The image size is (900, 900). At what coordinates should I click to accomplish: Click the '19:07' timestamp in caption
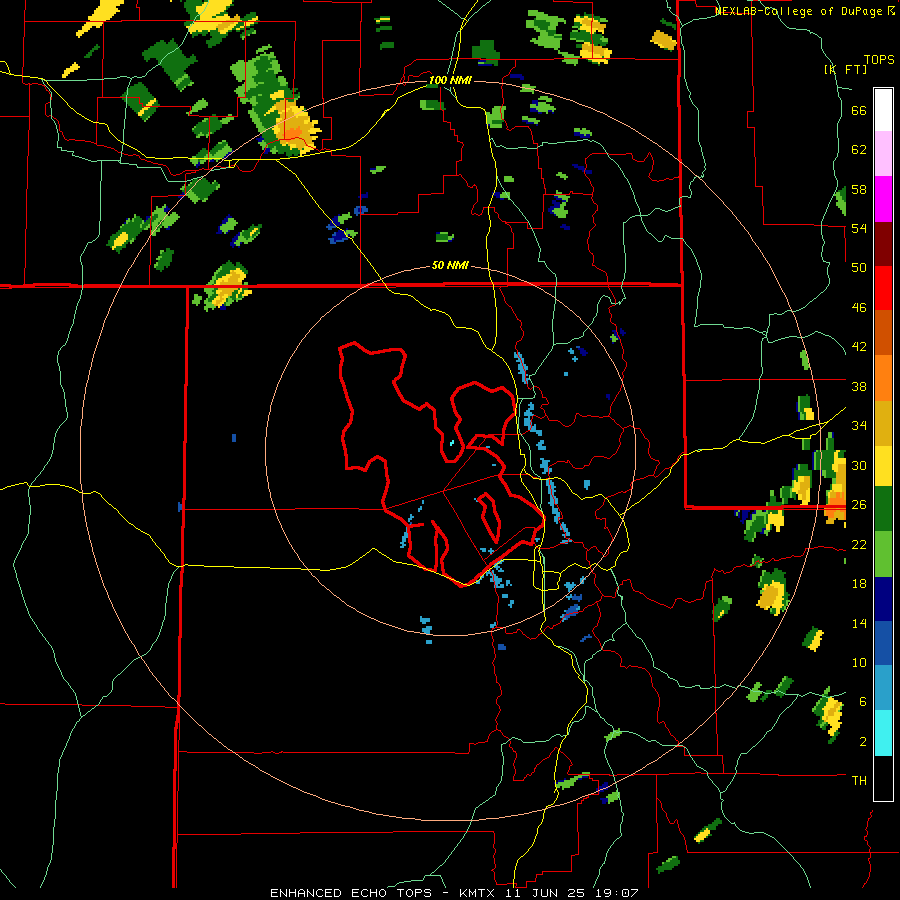coord(618,893)
